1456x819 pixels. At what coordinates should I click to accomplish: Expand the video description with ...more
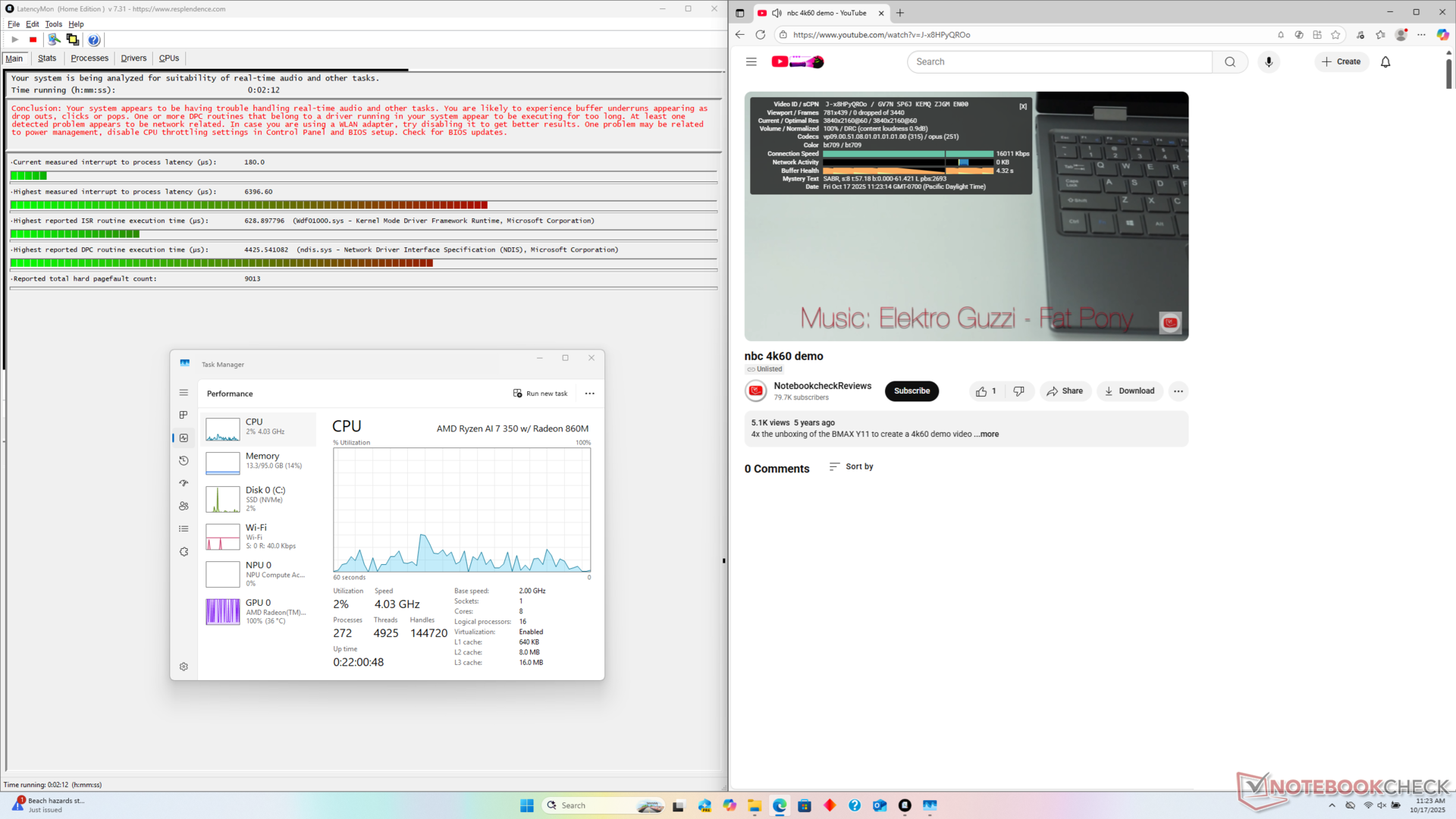(x=987, y=435)
